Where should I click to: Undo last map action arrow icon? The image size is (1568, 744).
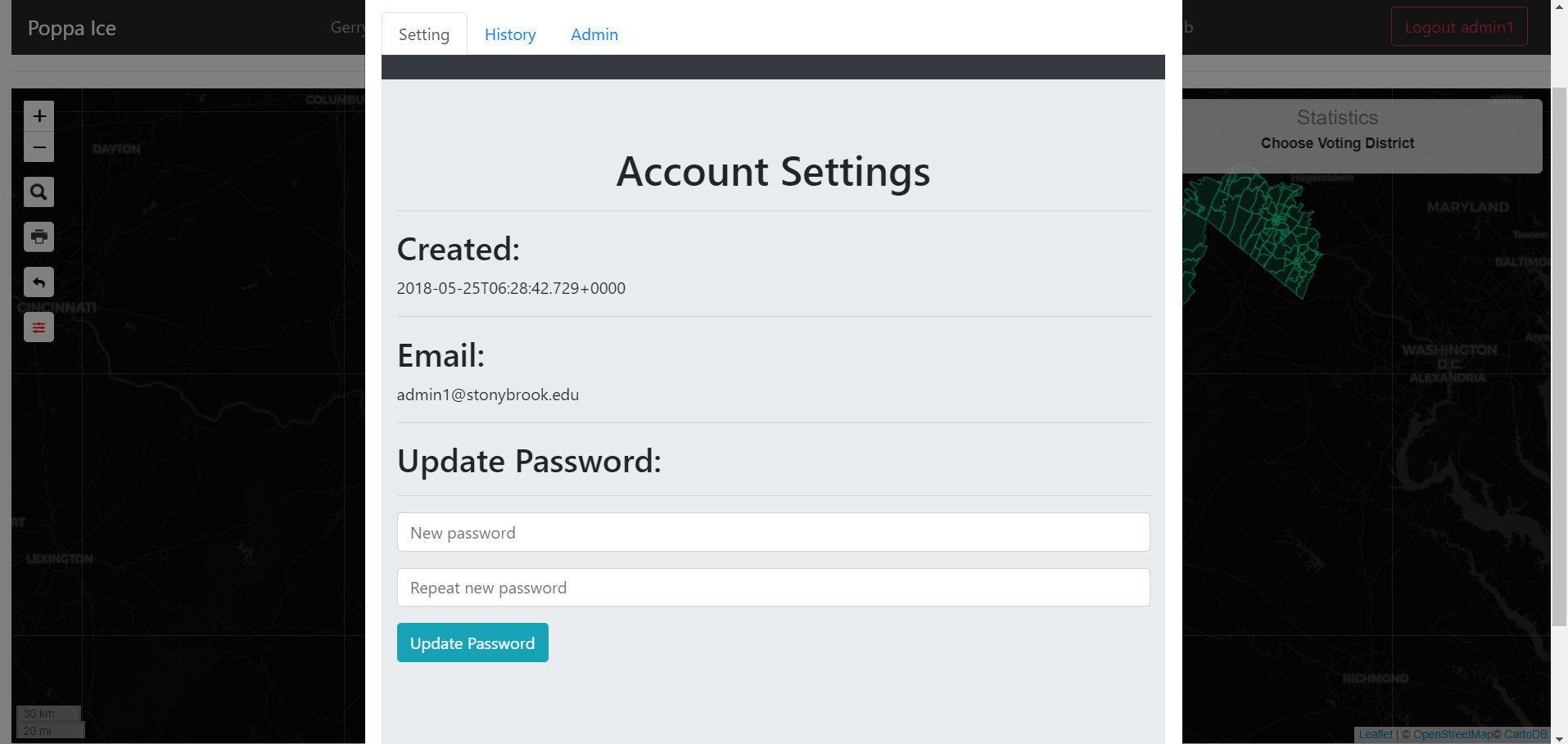38,282
